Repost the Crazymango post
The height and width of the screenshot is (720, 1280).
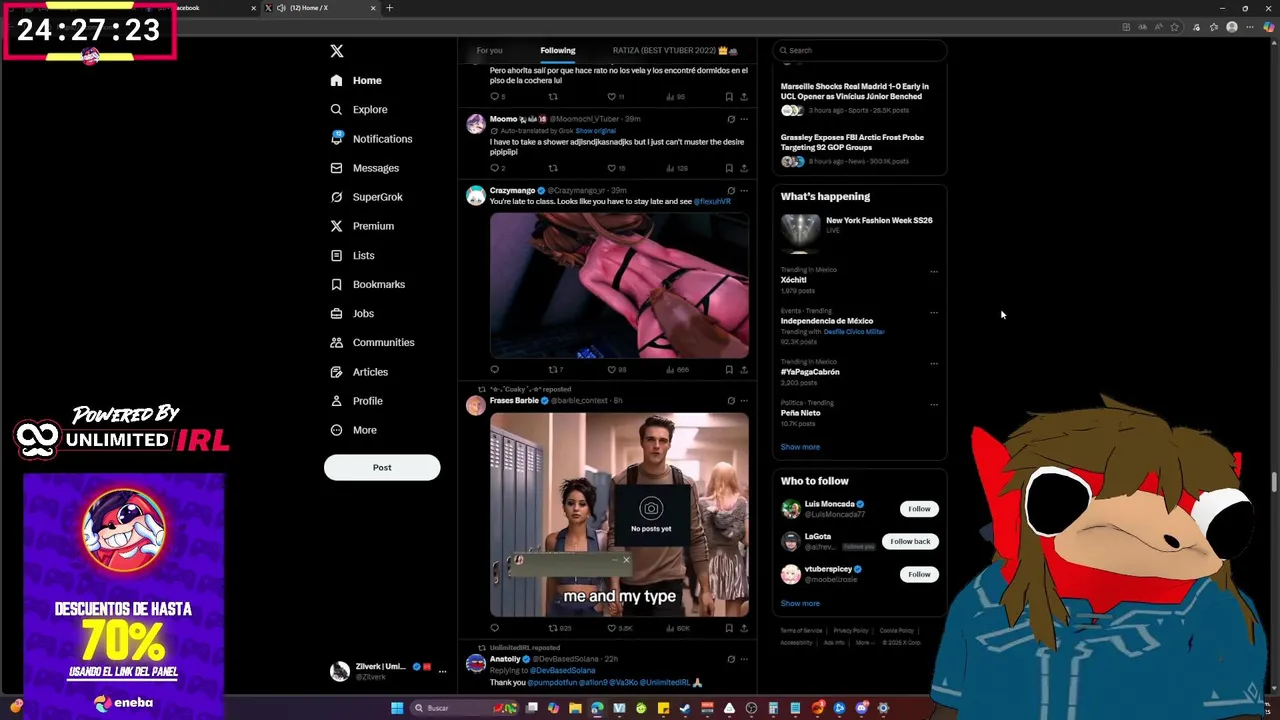(553, 369)
